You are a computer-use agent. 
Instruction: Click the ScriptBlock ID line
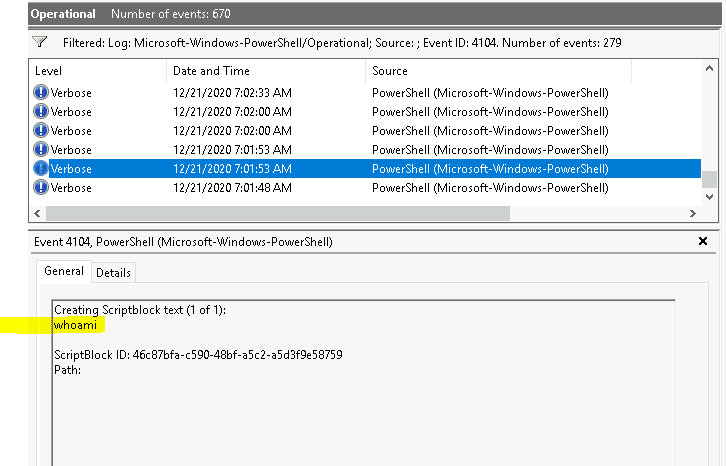(198, 355)
